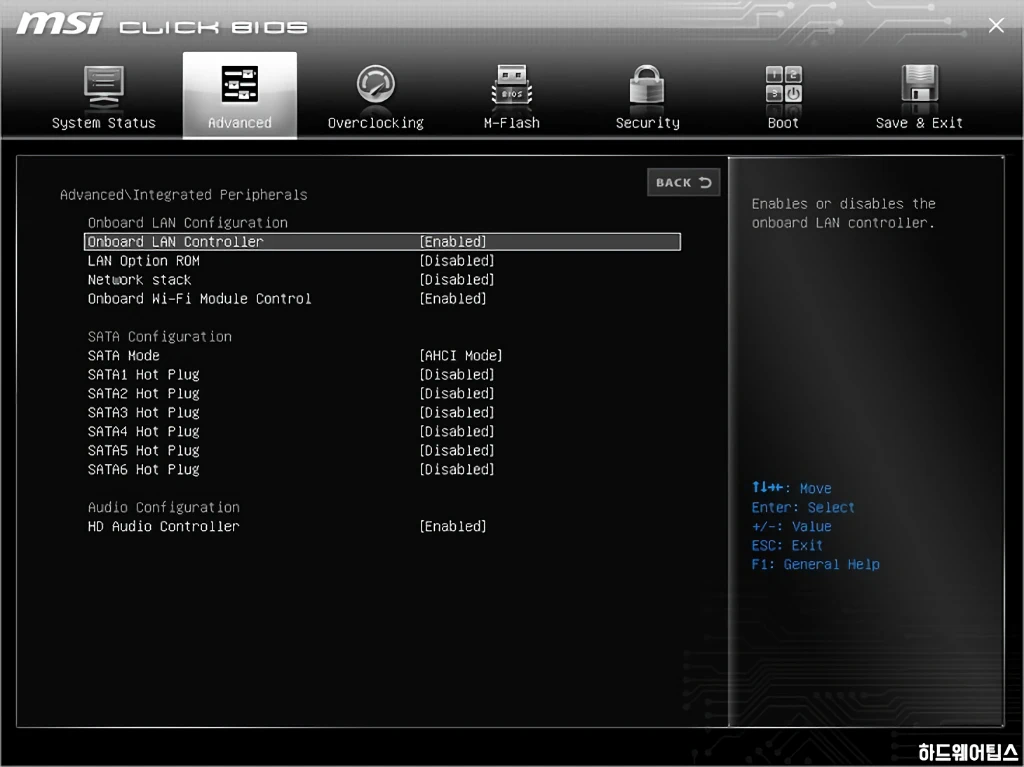The image size is (1024, 767).
Task: Switch to the System Status tab label
Action: [104, 123]
